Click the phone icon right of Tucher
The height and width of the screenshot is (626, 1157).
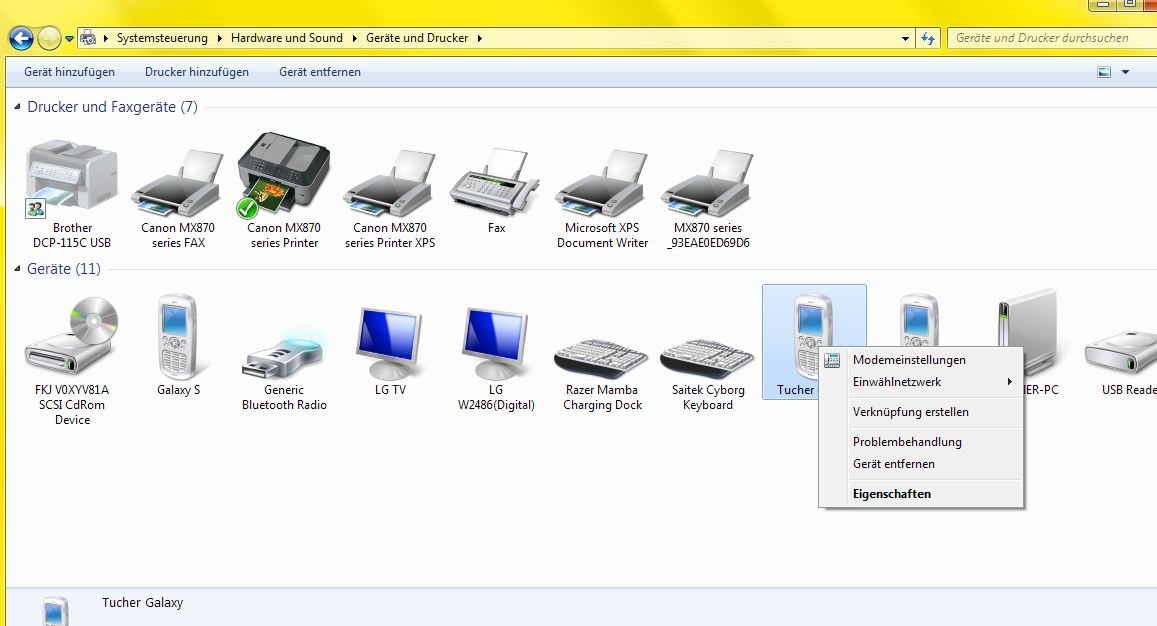(x=919, y=320)
